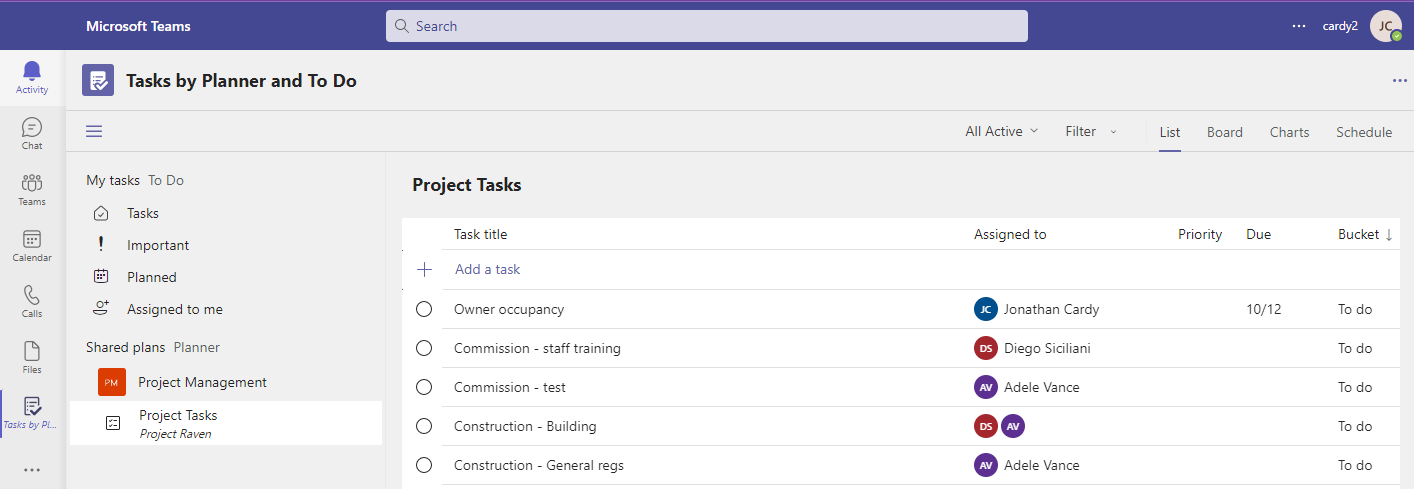Click DS avatar on Commission - staff training
The image size is (1414, 489).
986,348
